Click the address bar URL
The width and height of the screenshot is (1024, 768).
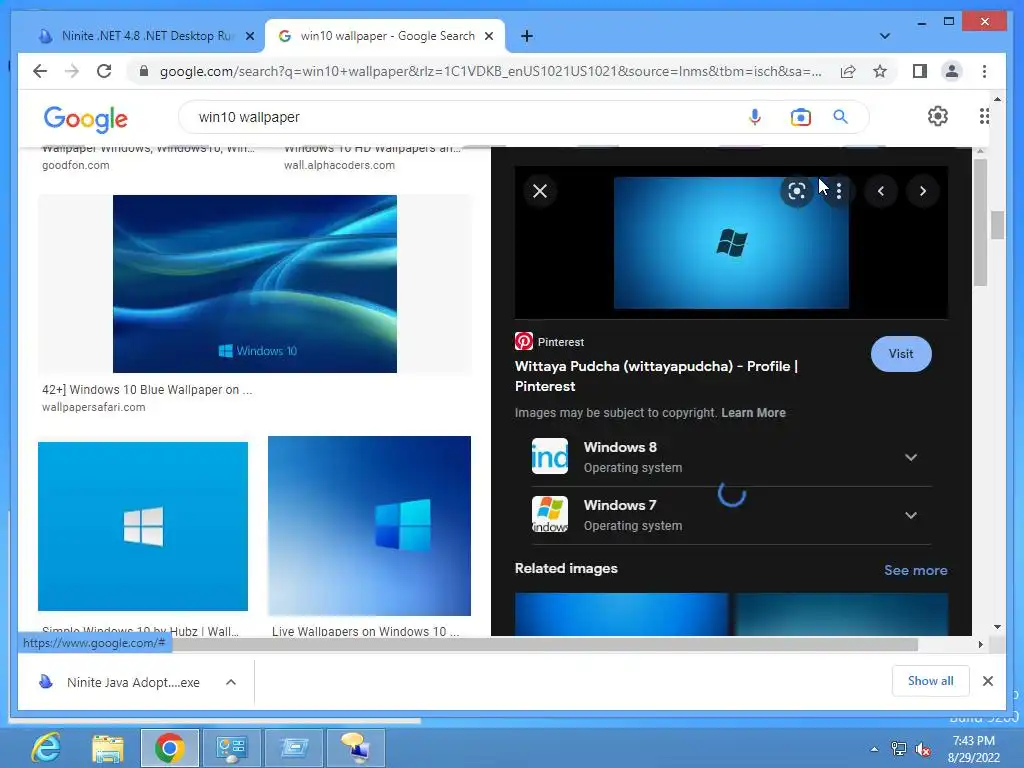pos(490,71)
